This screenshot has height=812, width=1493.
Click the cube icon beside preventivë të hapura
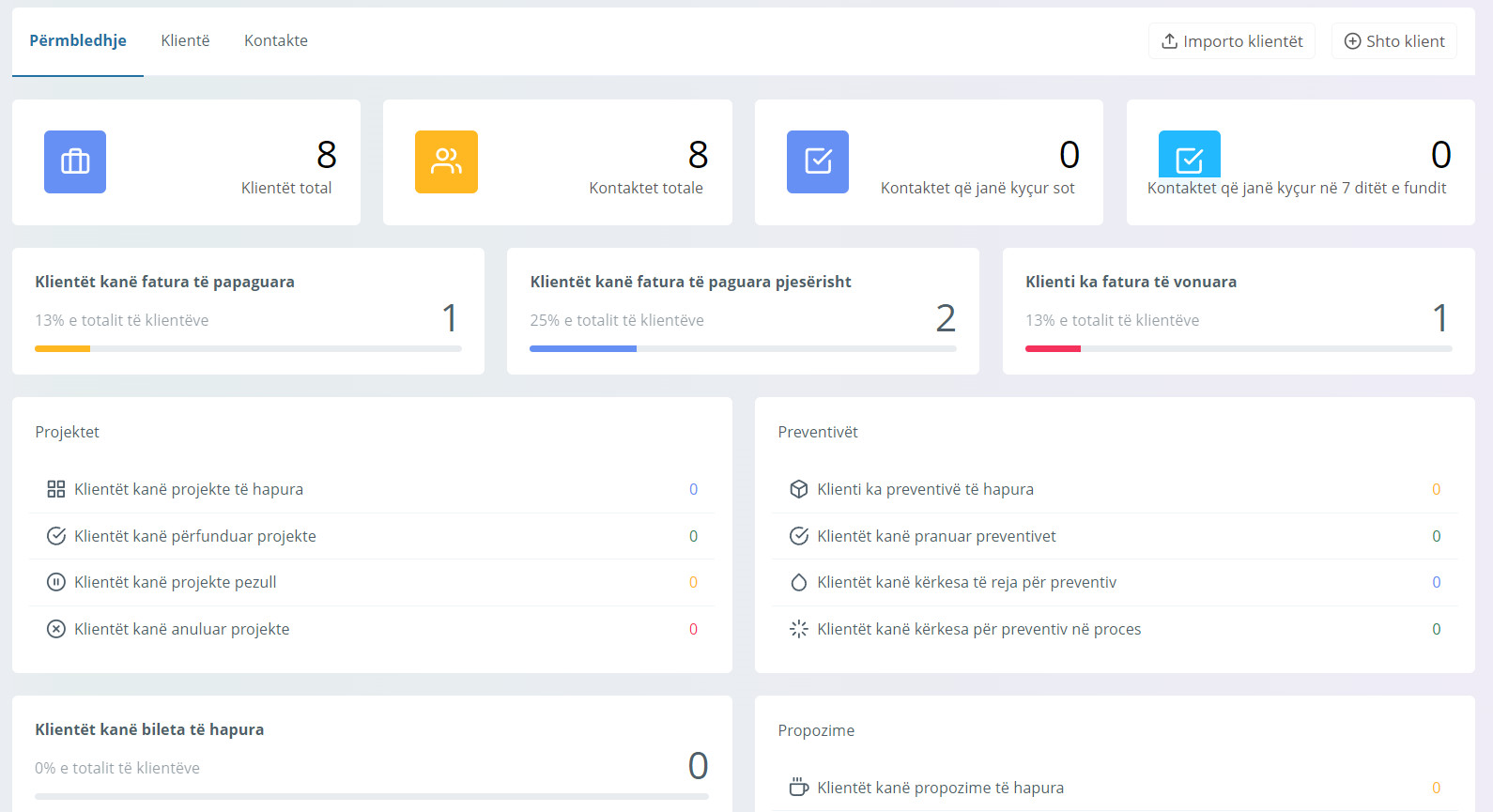799,489
